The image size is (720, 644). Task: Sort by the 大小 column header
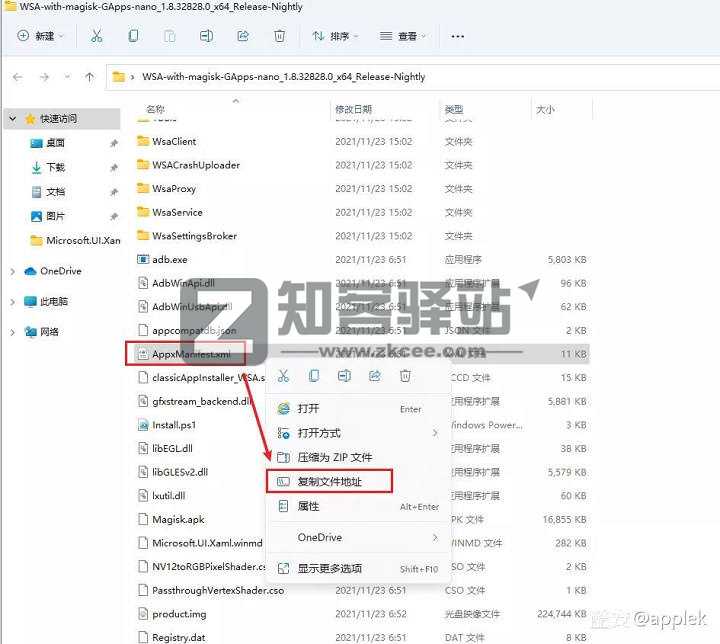click(545, 109)
